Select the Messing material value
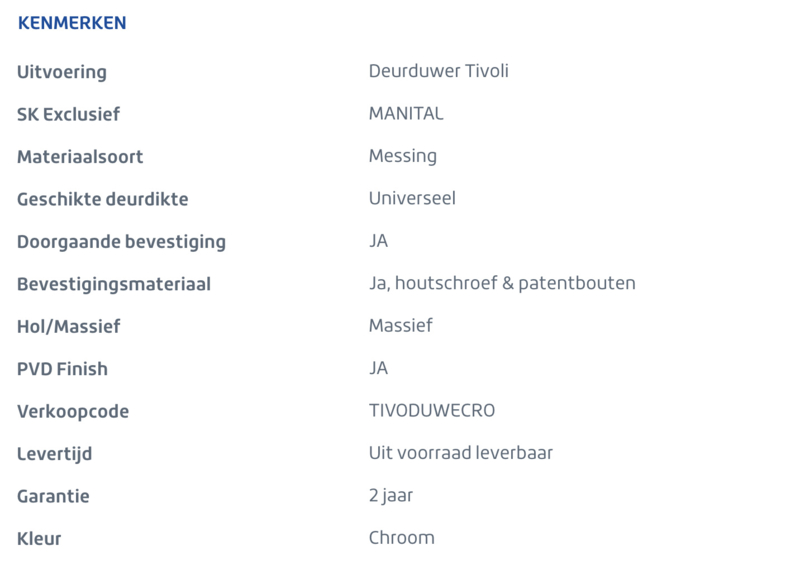The image size is (800, 584). (x=403, y=156)
